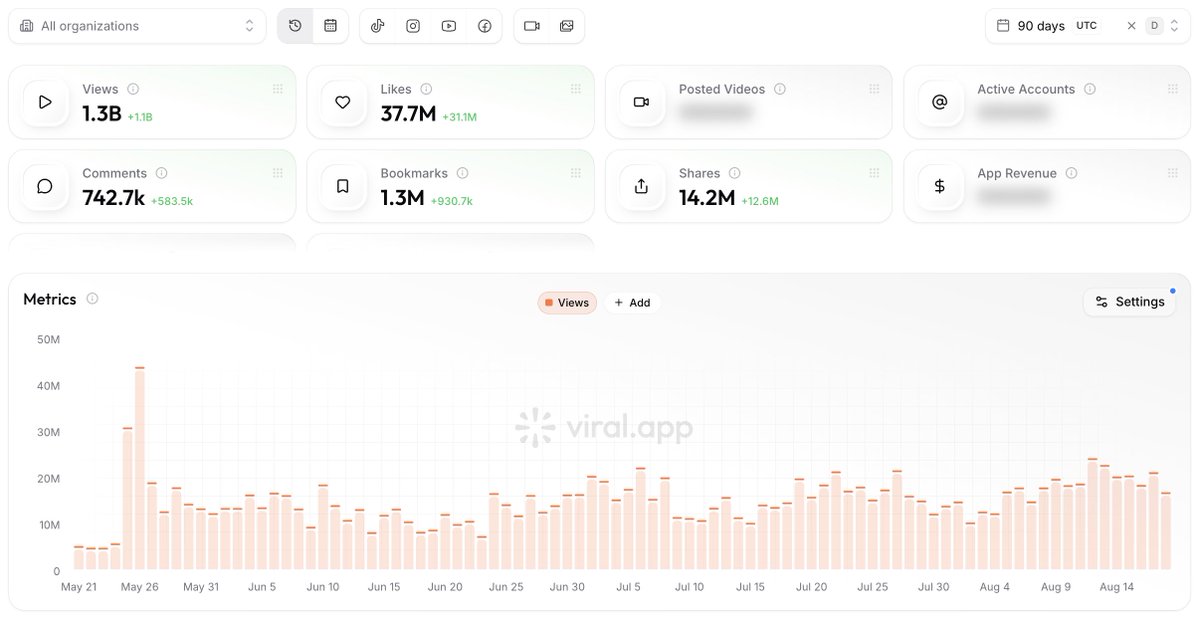Filter by TikTok platform icon

(x=377, y=26)
